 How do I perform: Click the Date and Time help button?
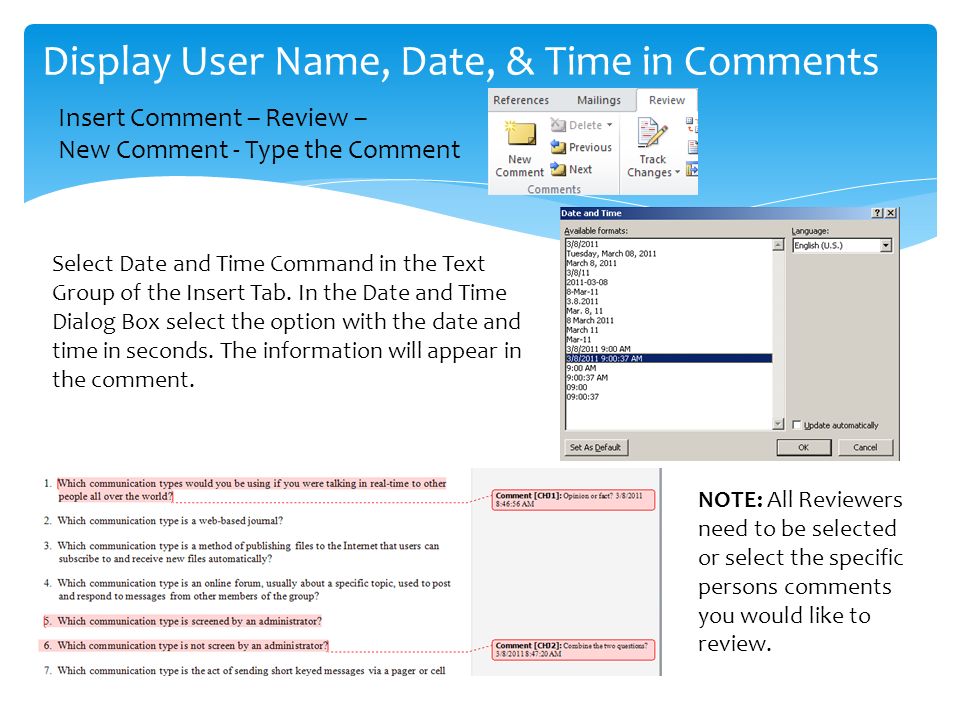[x=878, y=213]
